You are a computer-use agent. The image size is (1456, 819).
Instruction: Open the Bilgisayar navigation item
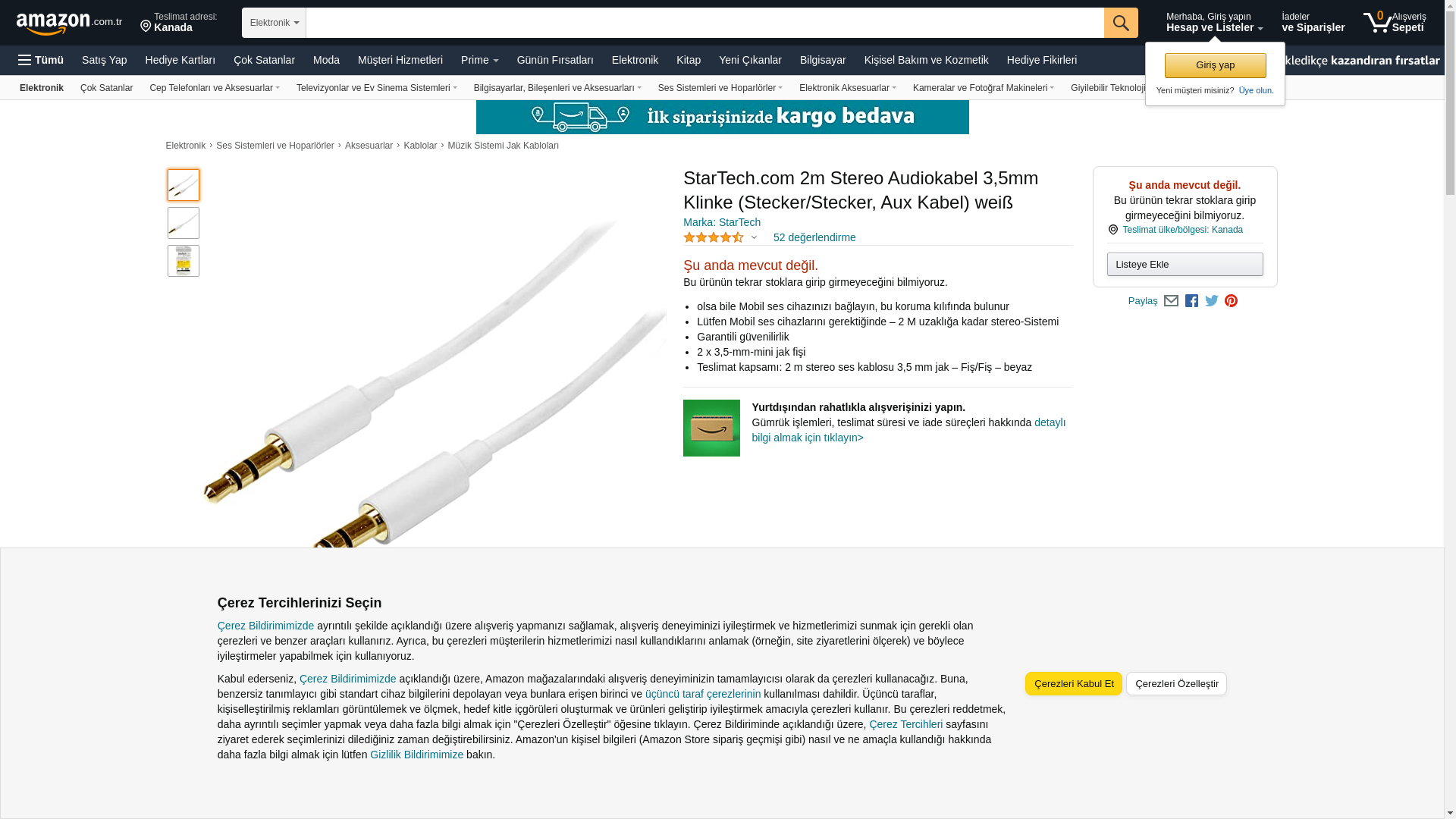[823, 60]
